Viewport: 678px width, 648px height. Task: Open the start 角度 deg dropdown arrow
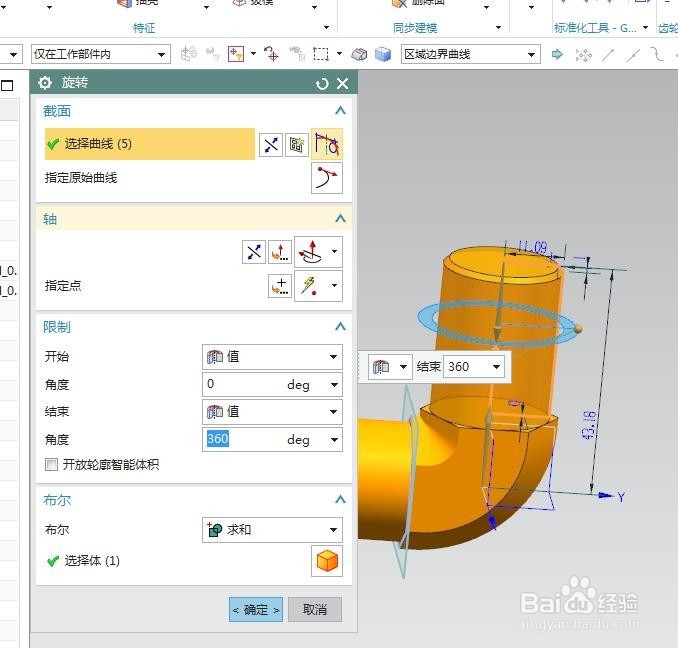point(334,384)
